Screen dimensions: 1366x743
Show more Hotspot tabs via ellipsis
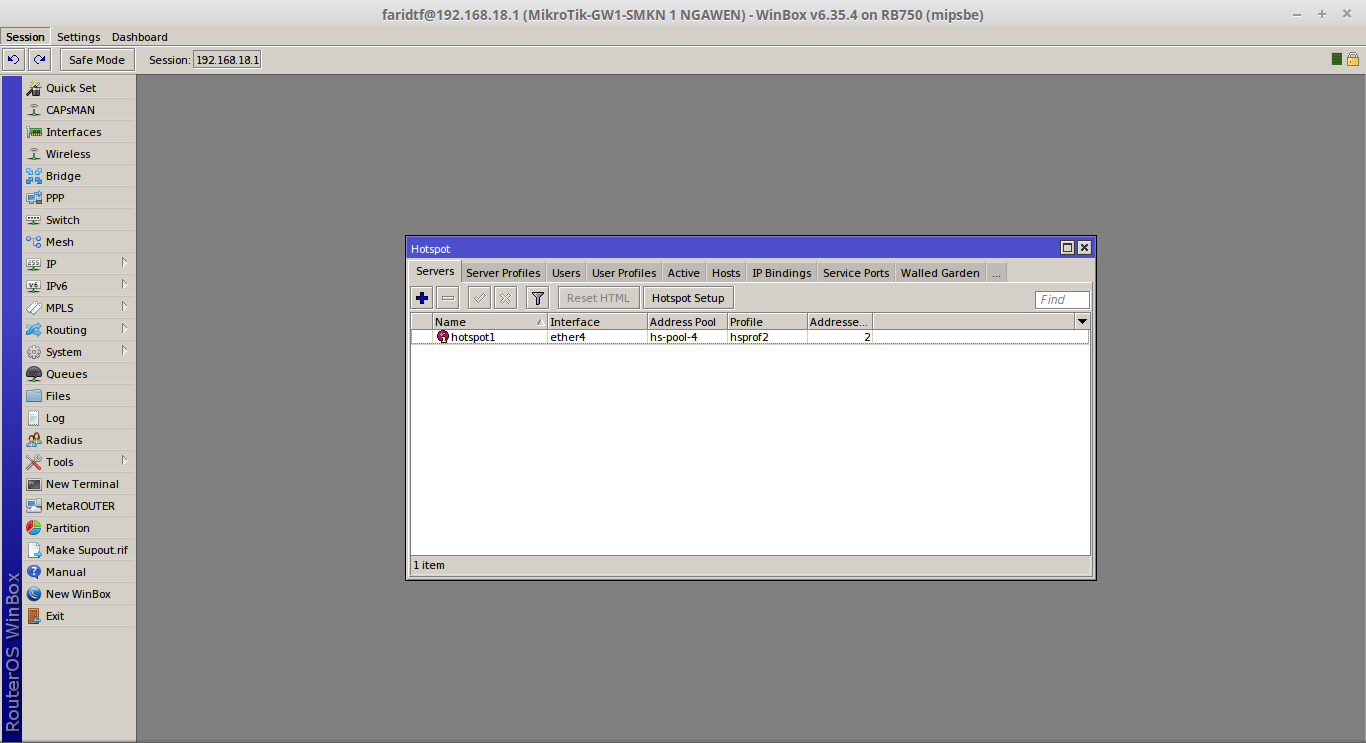(996, 273)
